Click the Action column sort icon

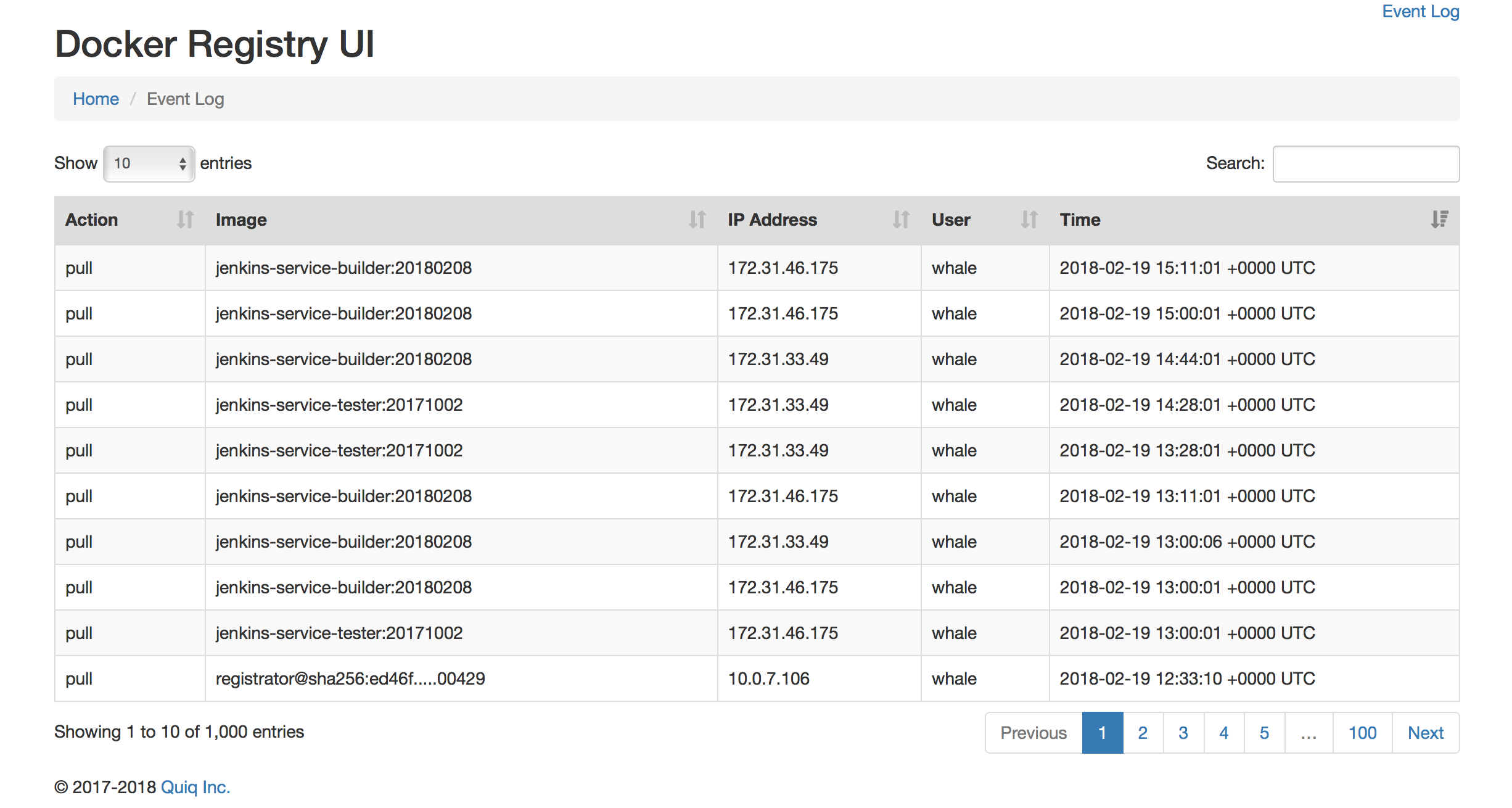coord(185,220)
